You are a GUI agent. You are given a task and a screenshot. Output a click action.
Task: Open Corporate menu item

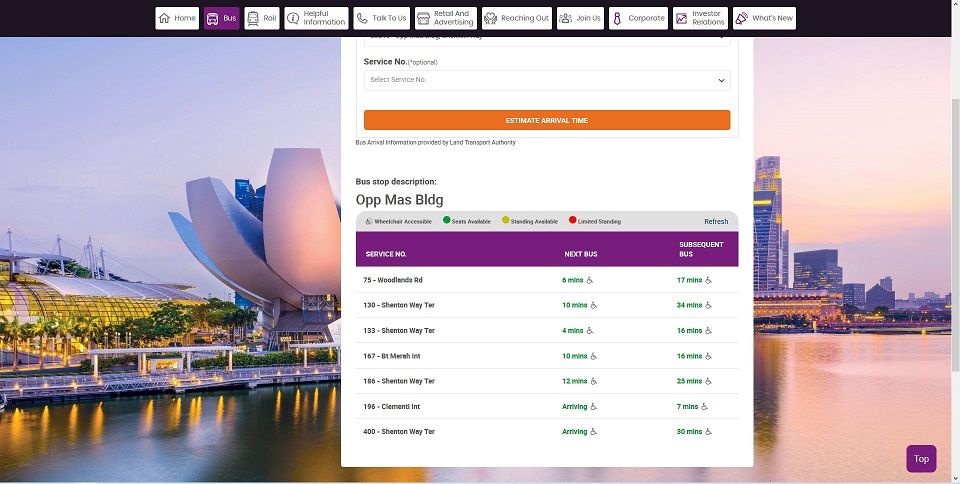click(639, 18)
